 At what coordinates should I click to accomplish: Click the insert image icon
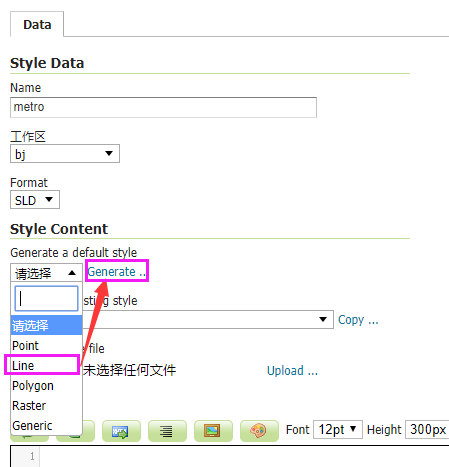pyautogui.click(x=213, y=431)
